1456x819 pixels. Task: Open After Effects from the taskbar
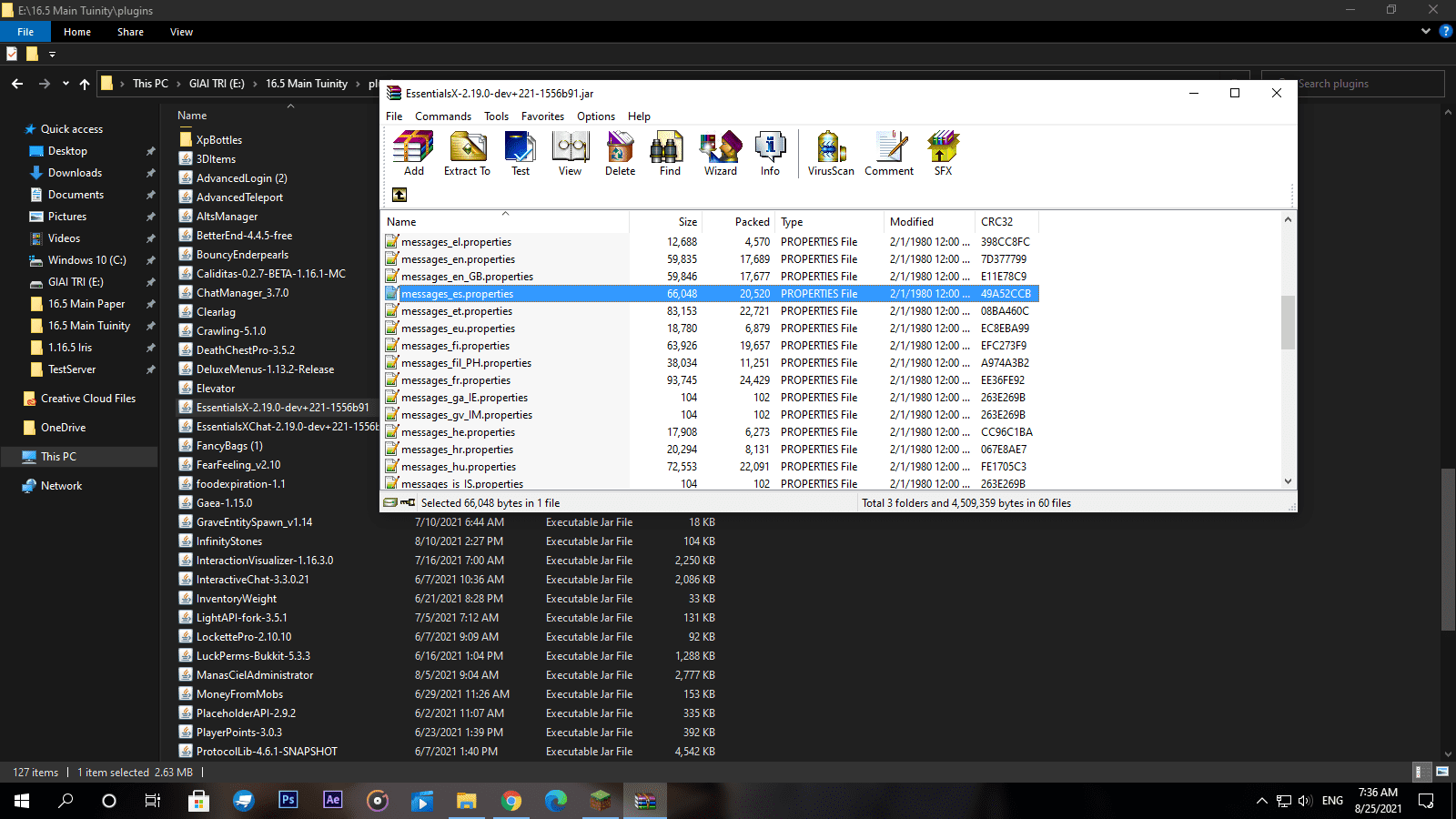pos(333,800)
